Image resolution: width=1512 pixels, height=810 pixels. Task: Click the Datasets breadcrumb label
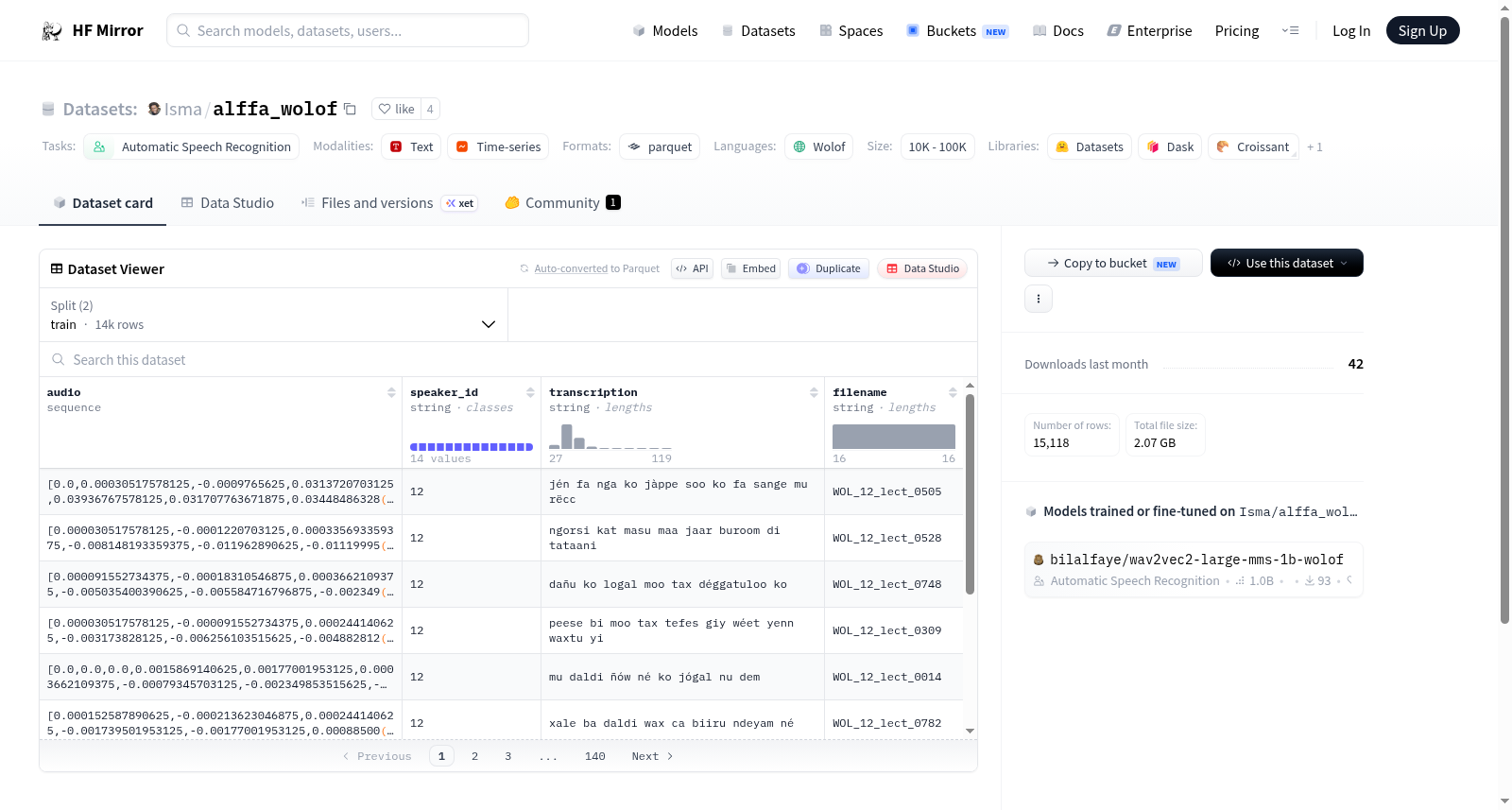[100, 110]
